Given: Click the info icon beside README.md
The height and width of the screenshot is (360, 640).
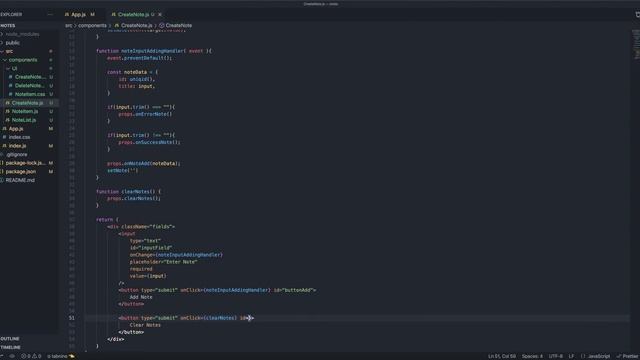Looking at the screenshot, I should tap(2, 180).
